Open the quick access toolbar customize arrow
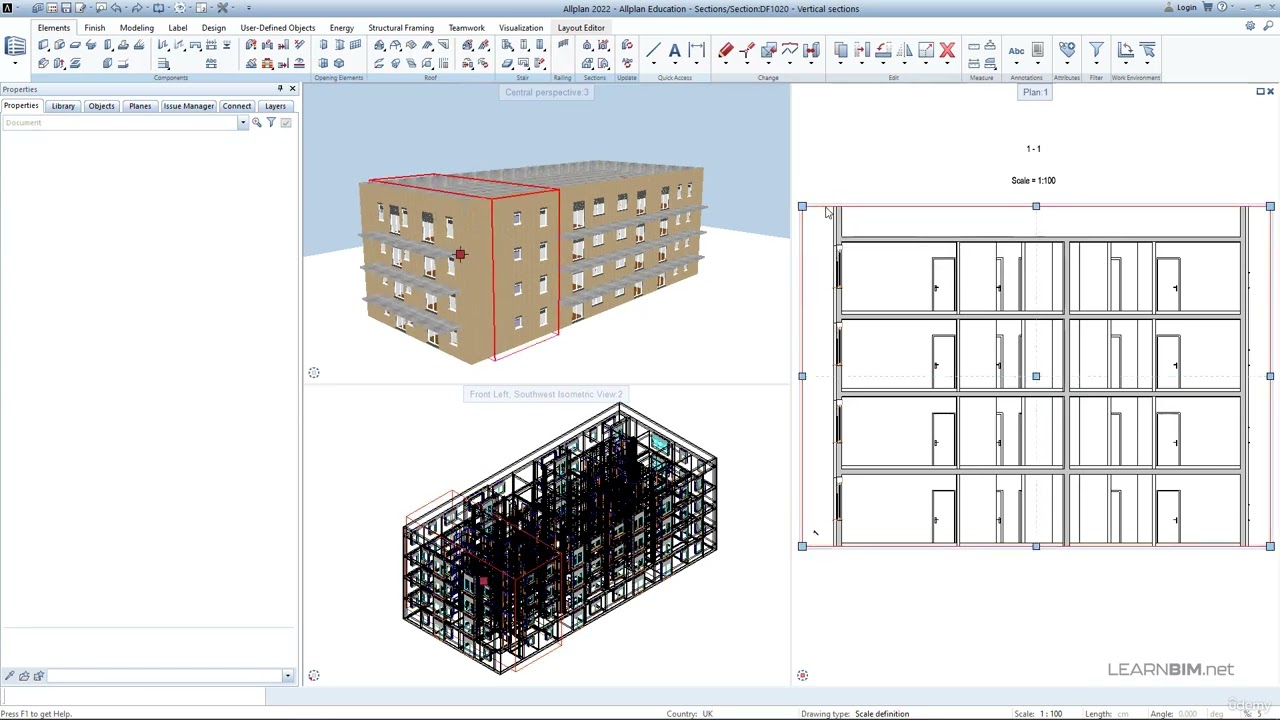 248,8
